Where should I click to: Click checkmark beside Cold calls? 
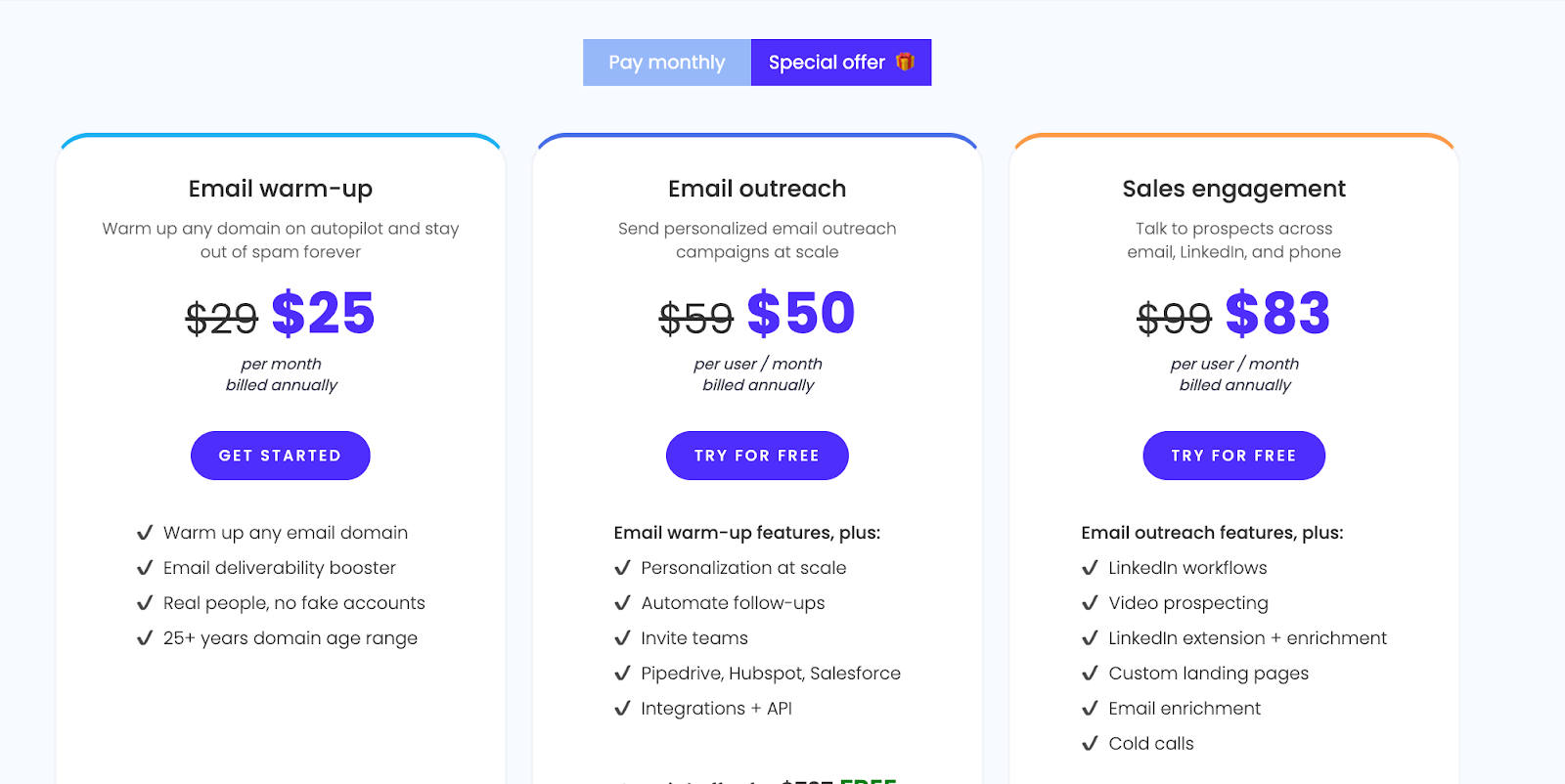[x=1090, y=744]
